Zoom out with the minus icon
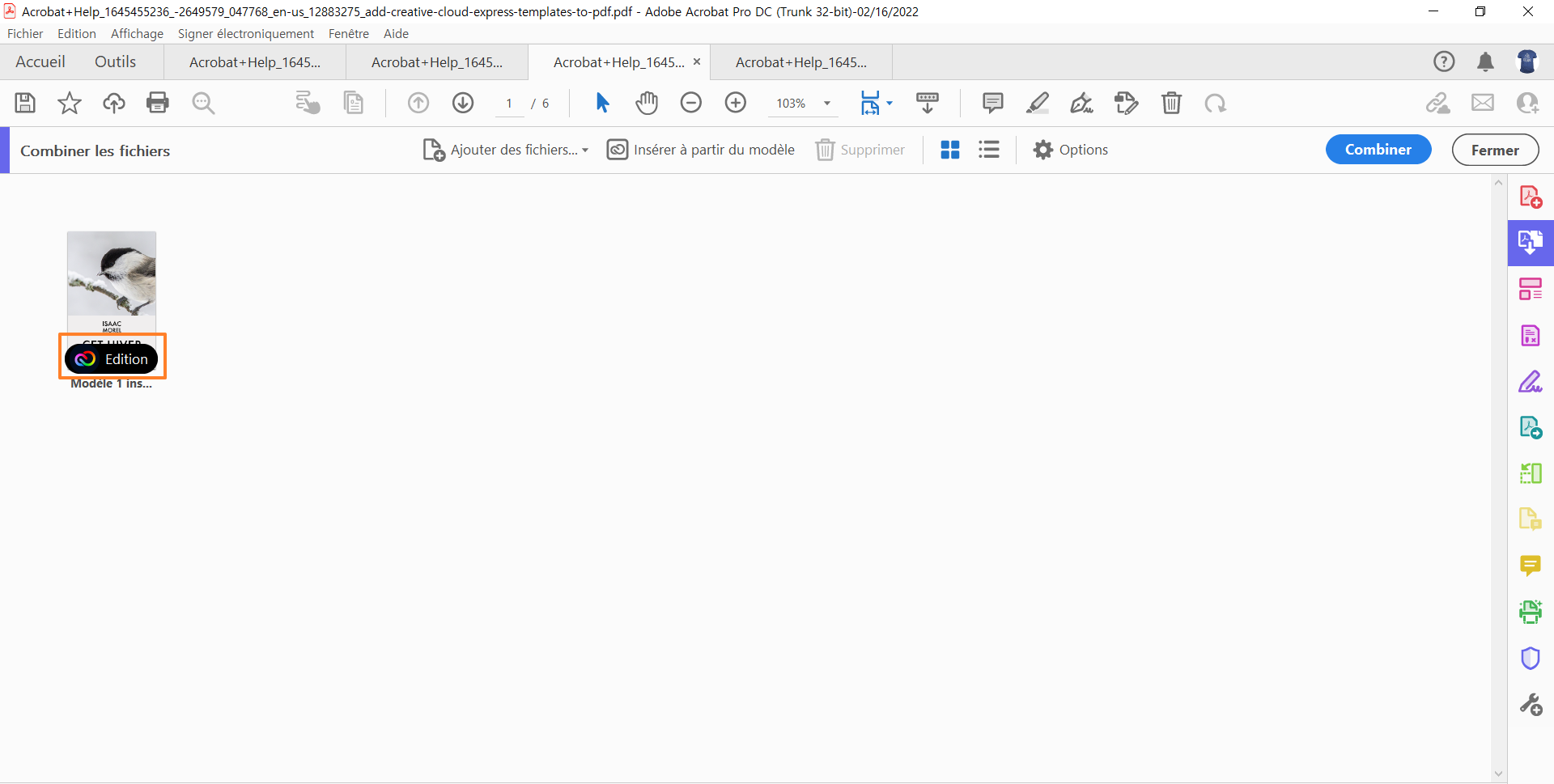The height and width of the screenshot is (784, 1554). click(x=691, y=103)
